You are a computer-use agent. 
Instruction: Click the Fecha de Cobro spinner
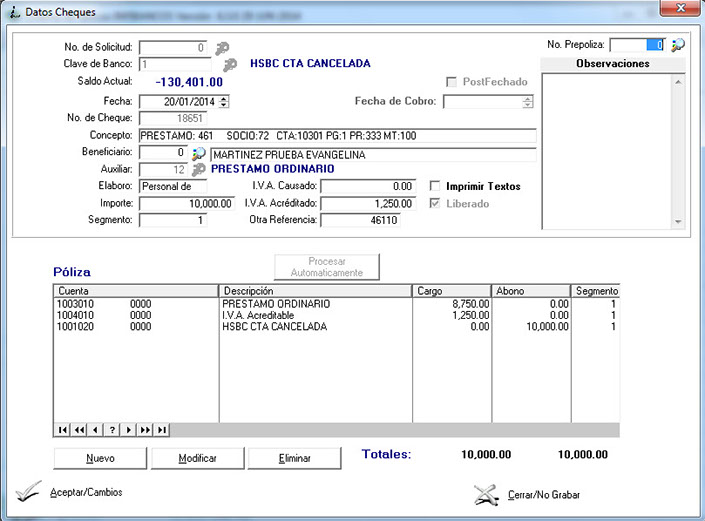point(528,101)
